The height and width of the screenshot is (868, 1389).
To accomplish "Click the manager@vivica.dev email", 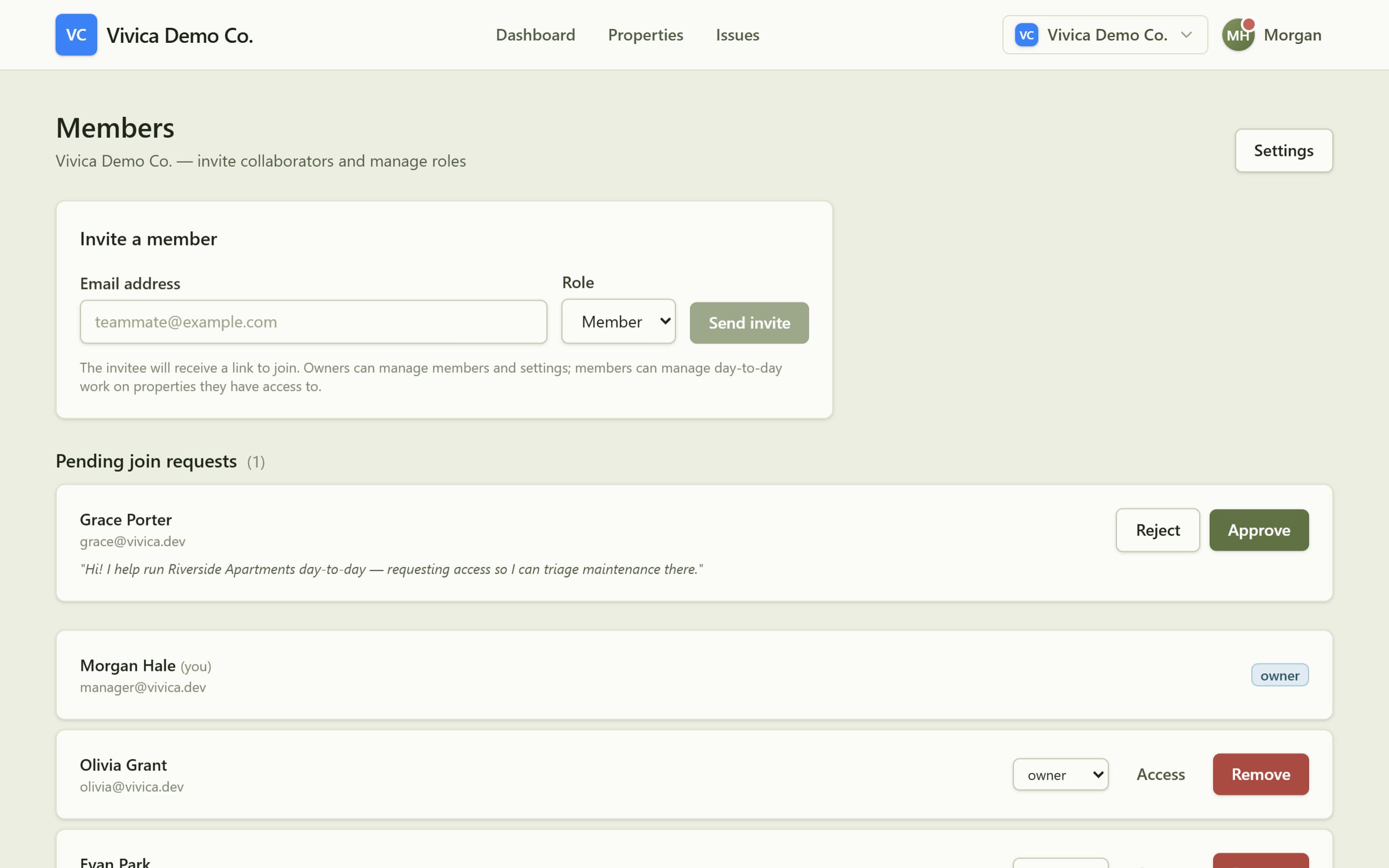I will 143,687.
